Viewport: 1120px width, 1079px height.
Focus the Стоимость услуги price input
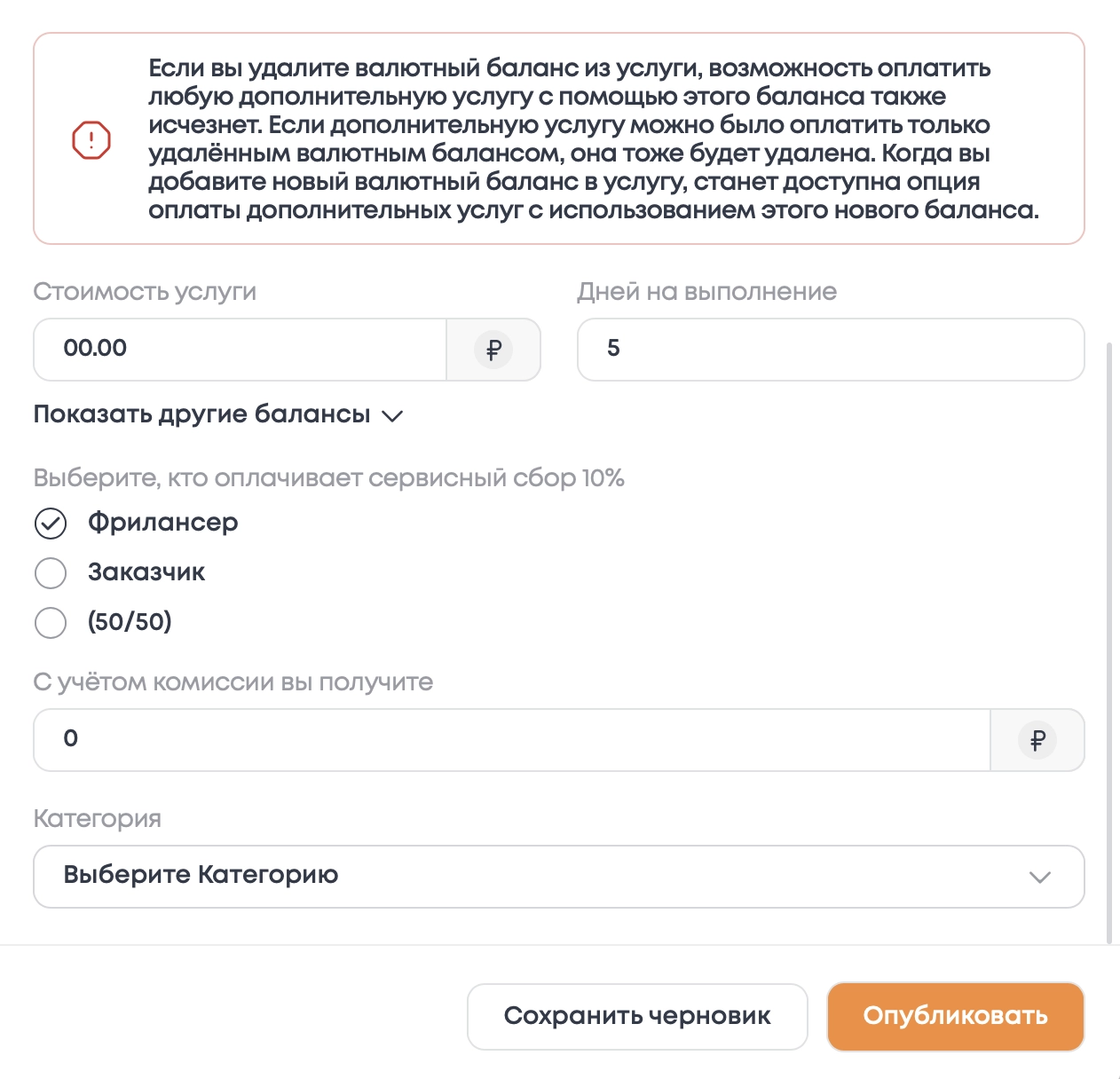(240, 350)
